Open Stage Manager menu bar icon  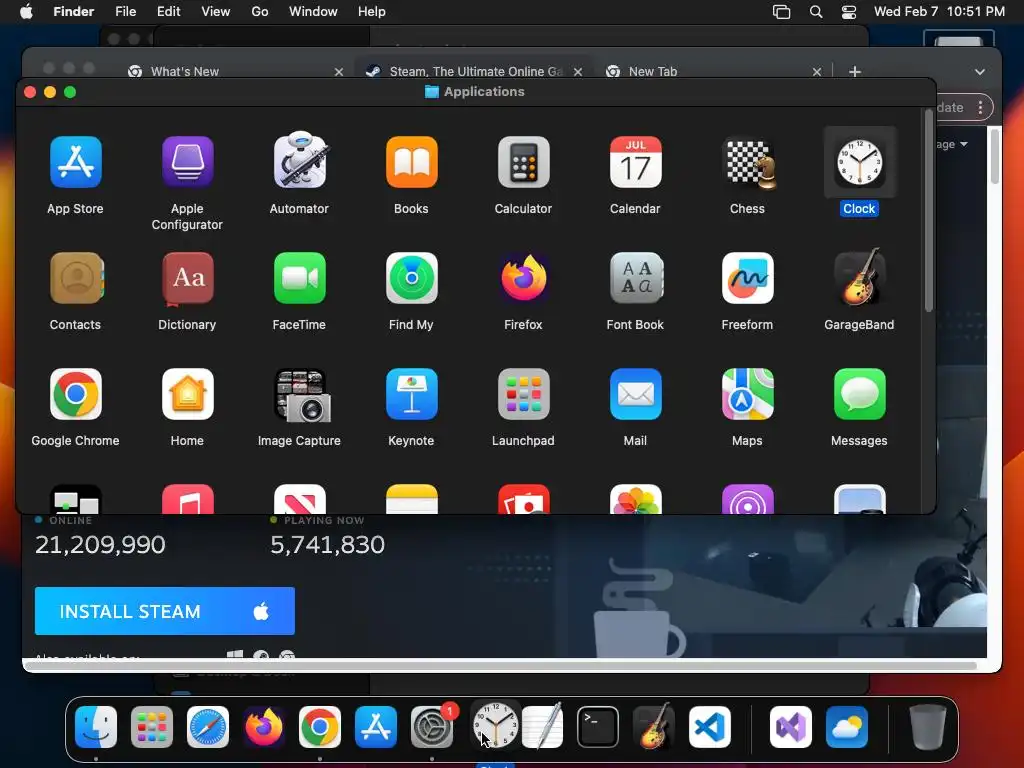pos(781,12)
